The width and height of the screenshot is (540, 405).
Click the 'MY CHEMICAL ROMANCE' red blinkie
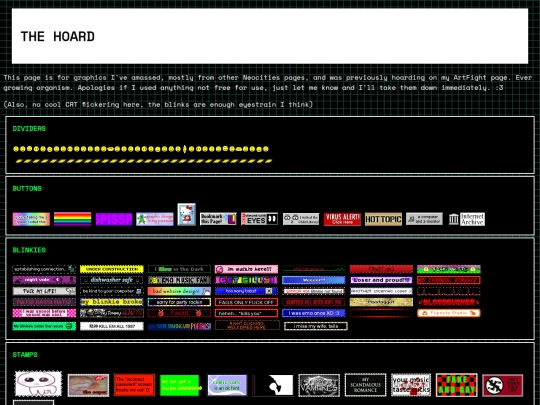click(x=449, y=280)
